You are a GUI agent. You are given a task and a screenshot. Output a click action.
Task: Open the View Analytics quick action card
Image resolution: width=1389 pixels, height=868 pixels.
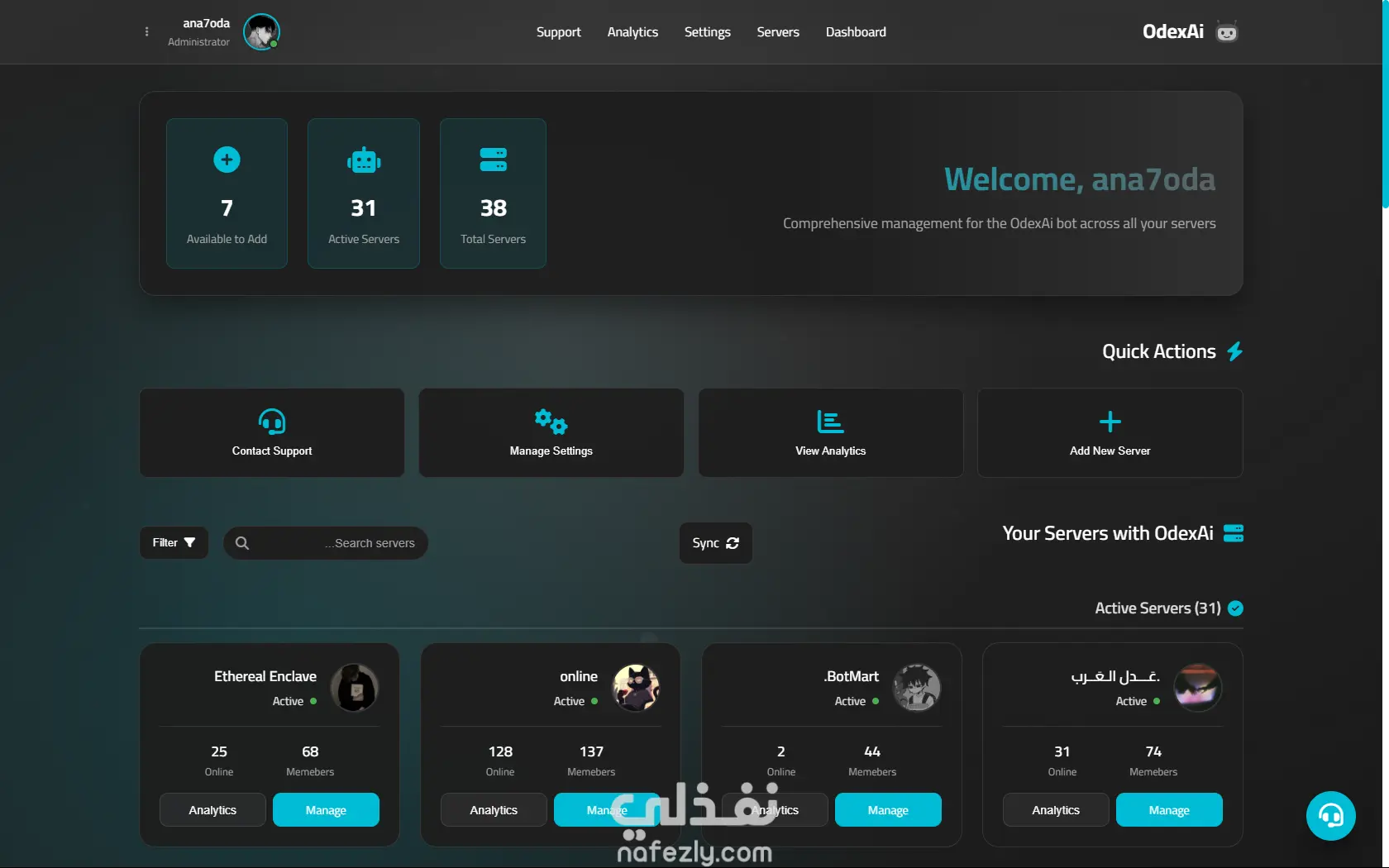point(831,433)
